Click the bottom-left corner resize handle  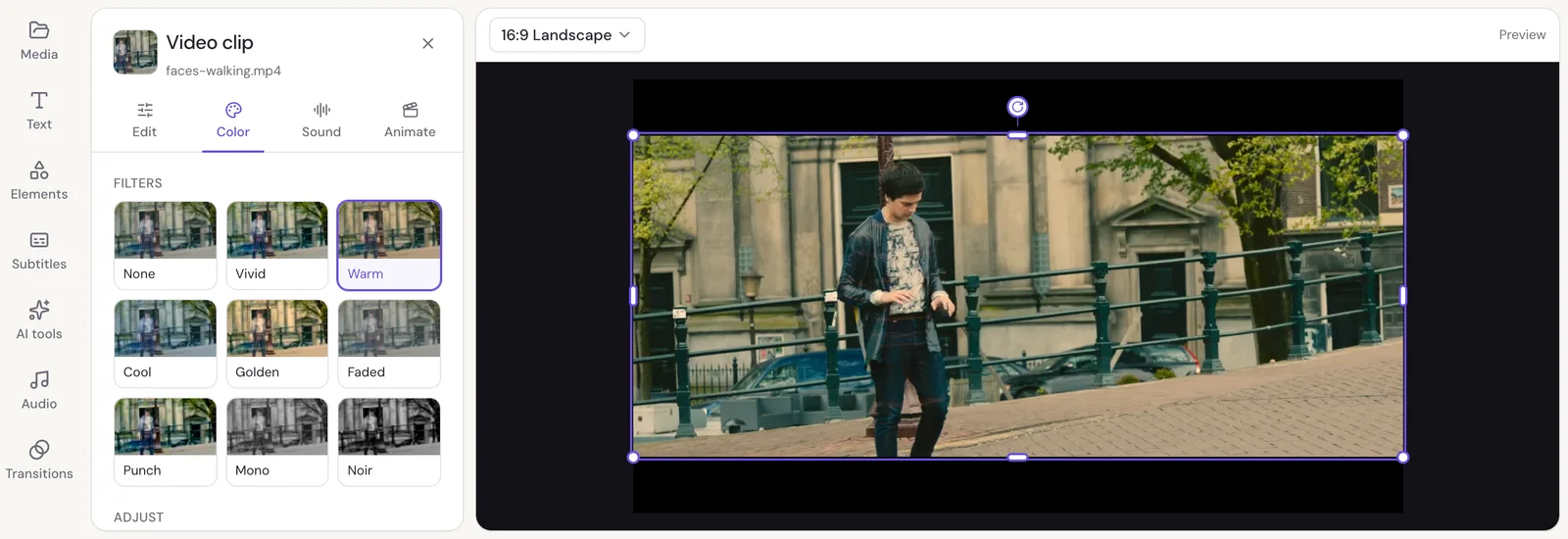click(633, 458)
